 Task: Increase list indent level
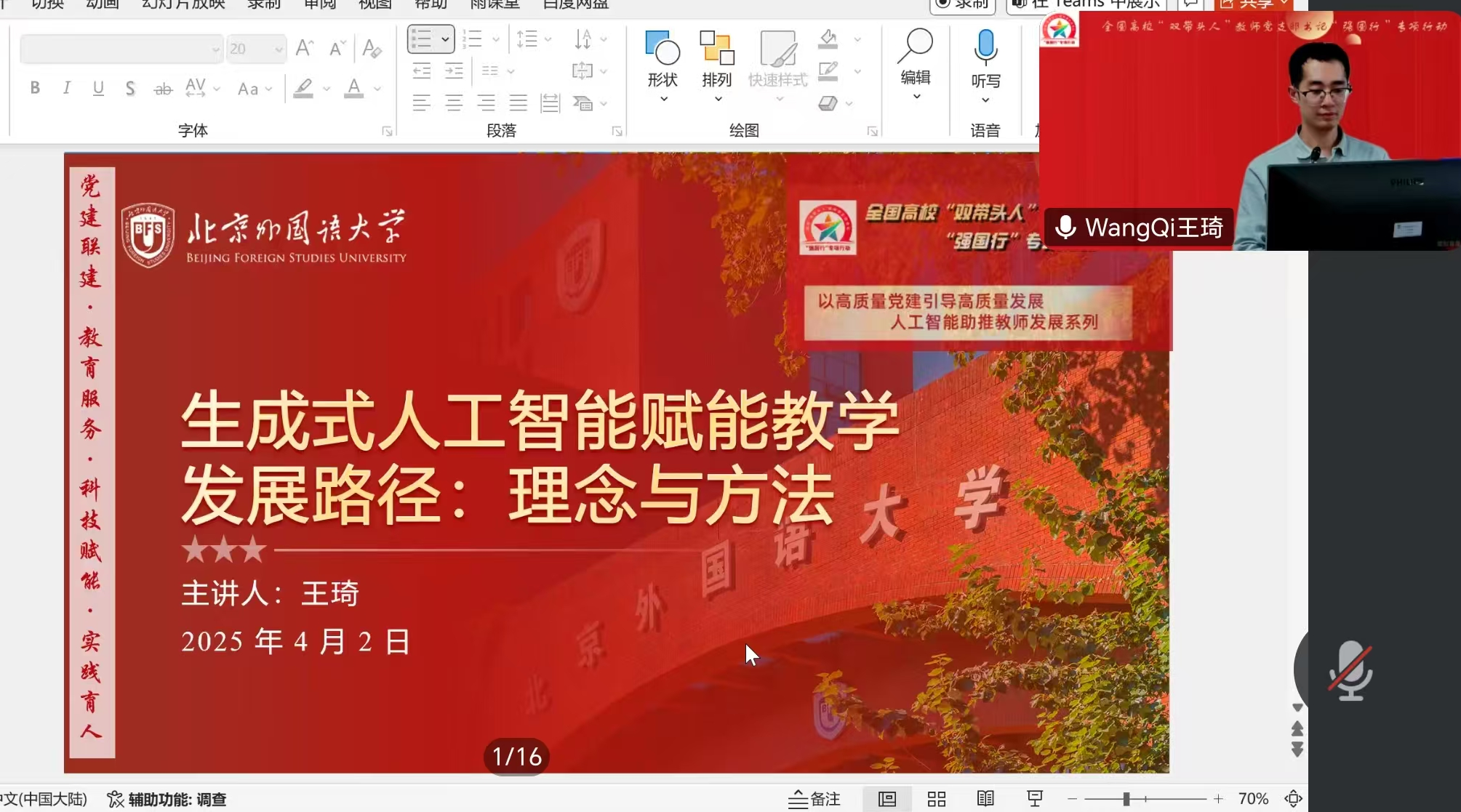coord(454,71)
